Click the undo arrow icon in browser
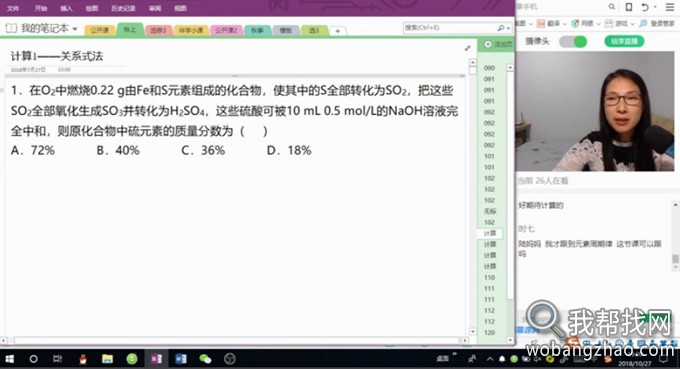The image size is (680, 369). [645, 7]
